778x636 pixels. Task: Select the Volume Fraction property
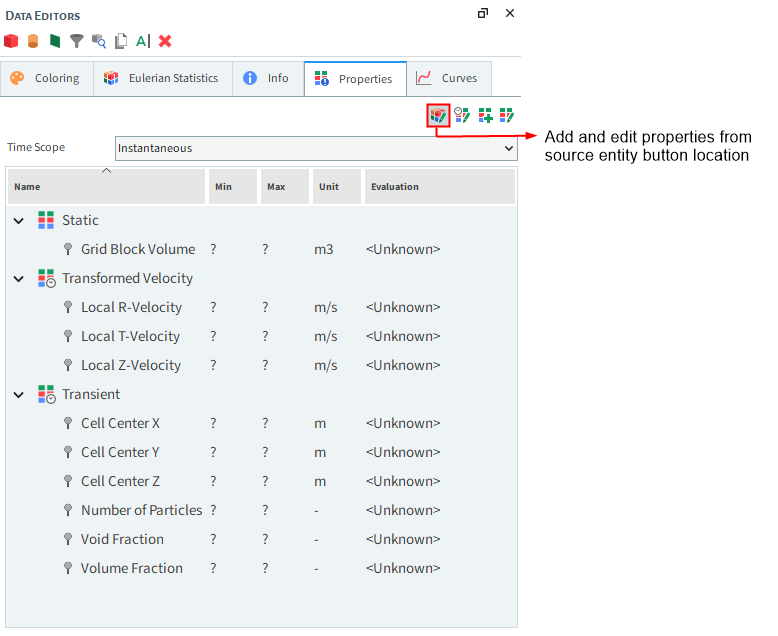[x=132, y=568]
